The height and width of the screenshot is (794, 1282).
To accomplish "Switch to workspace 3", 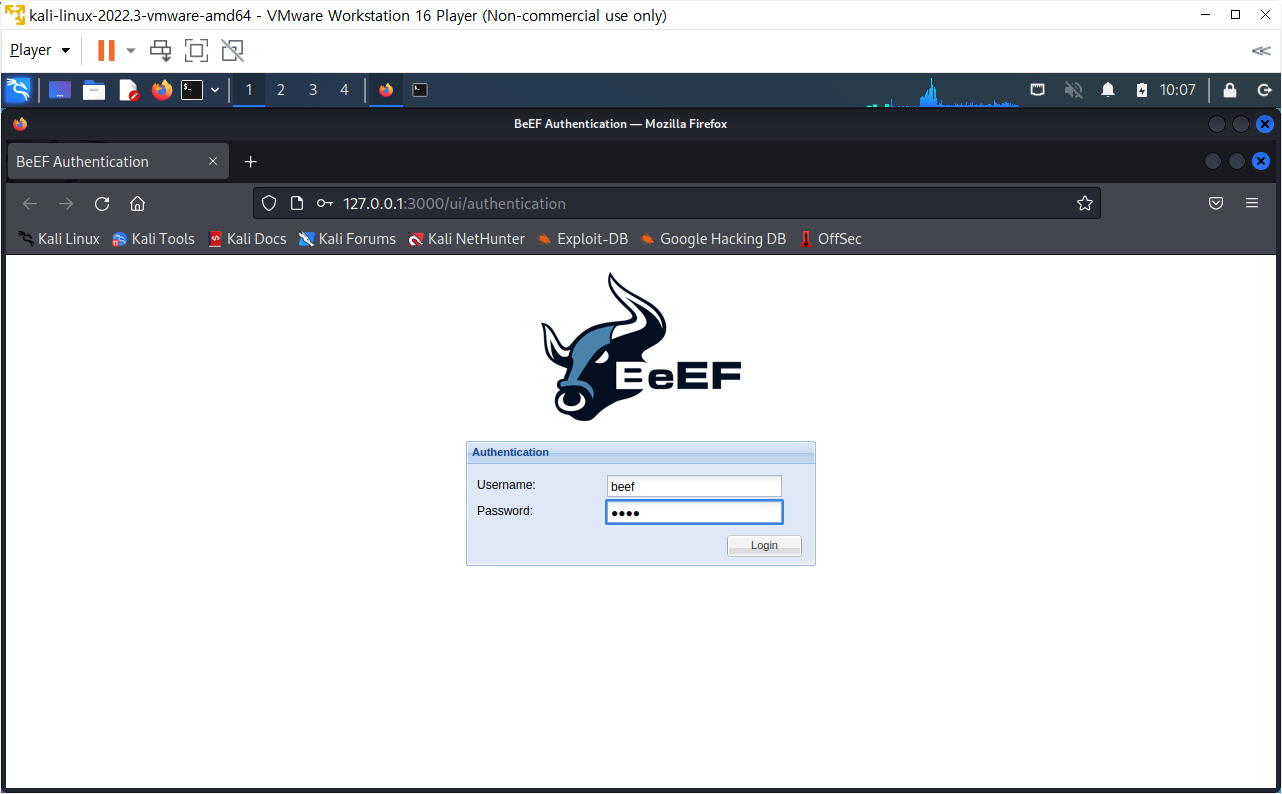I will (x=313, y=90).
